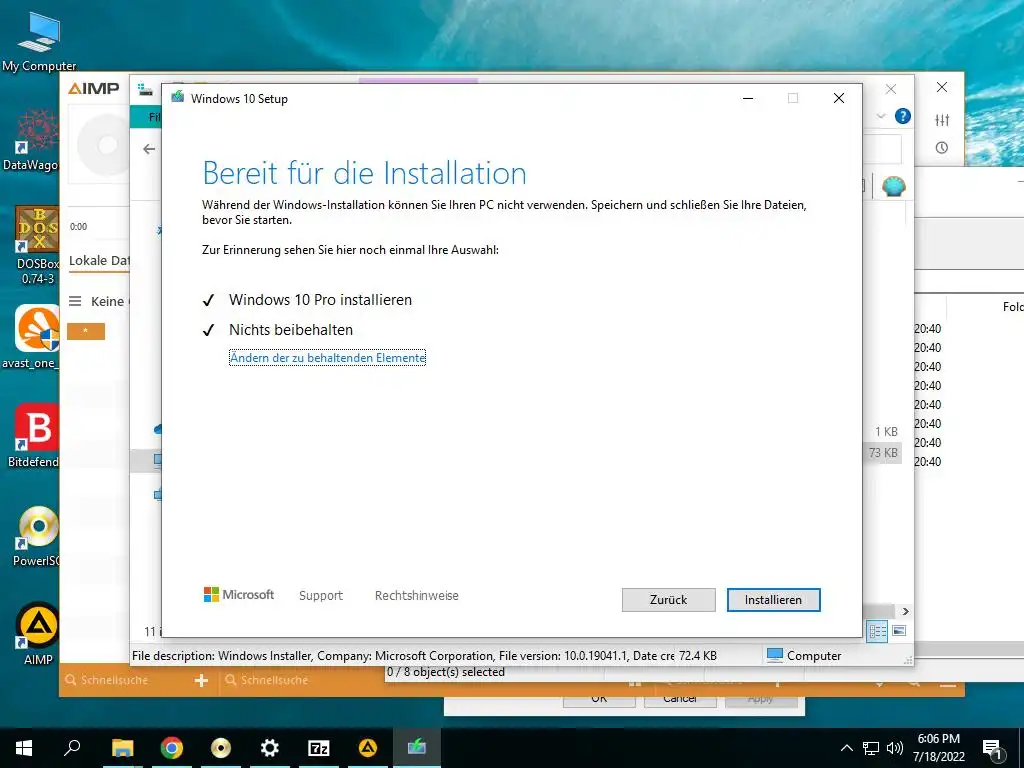Expand the ribbon chevron in file manager
This screenshot has width=1024, height=768.
[x=881, y=116]
